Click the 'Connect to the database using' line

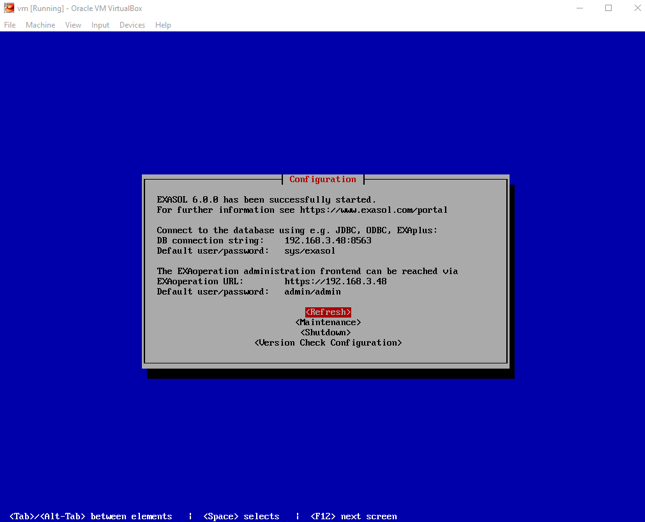tap(297, 230)
